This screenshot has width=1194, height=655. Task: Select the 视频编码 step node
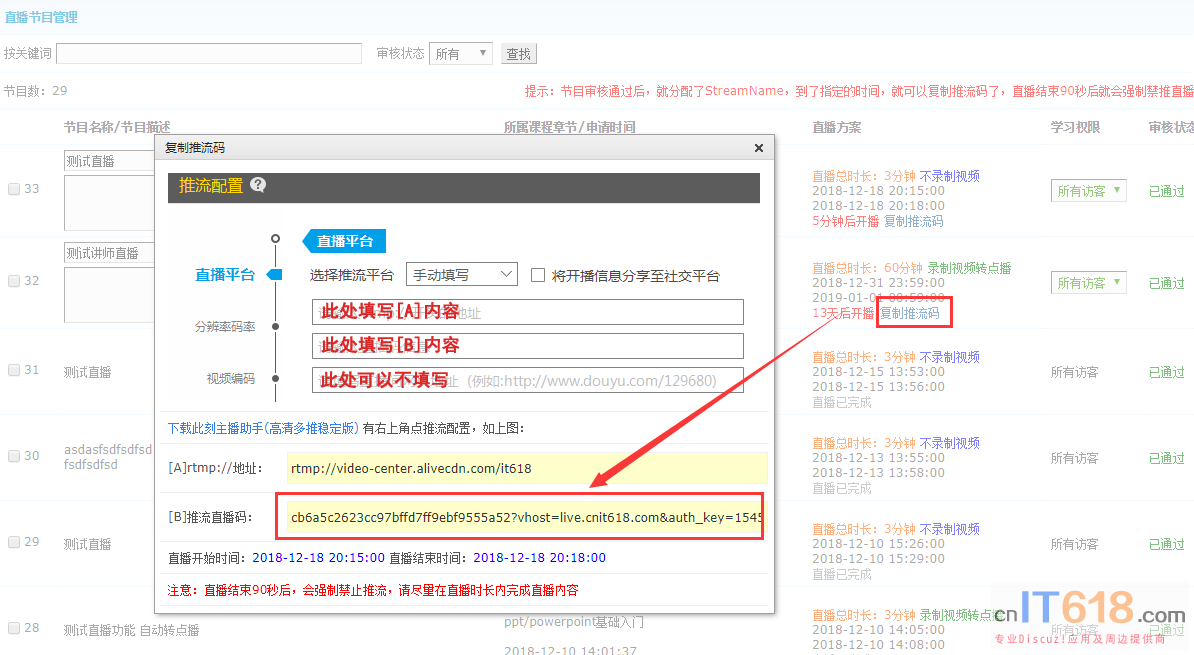click(x=275, y=378)
